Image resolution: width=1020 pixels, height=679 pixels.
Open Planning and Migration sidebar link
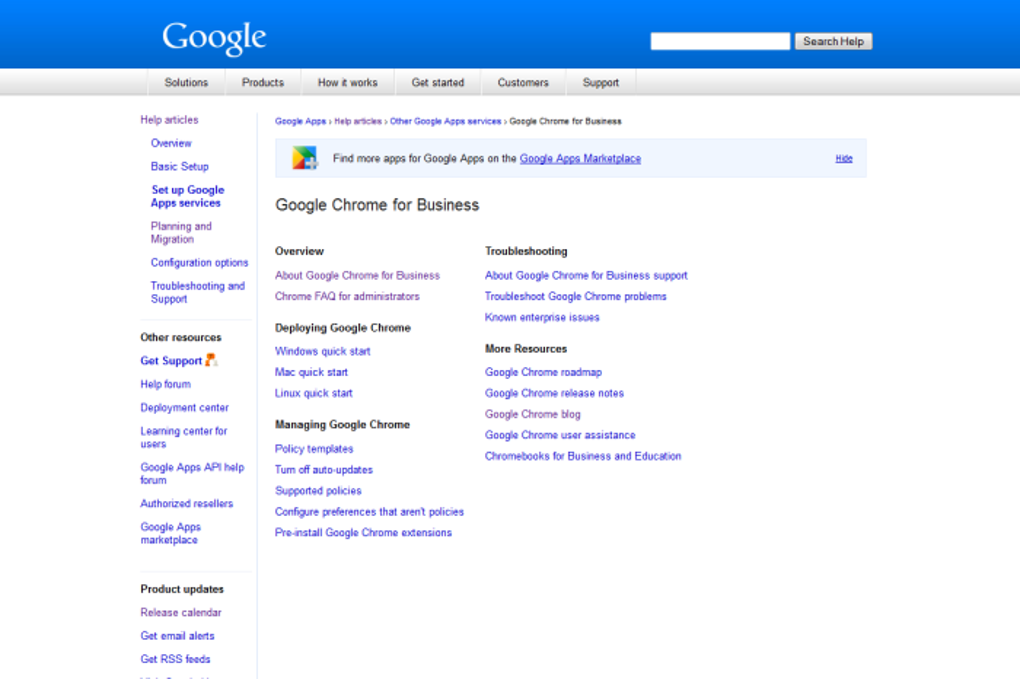click(181, 233)
